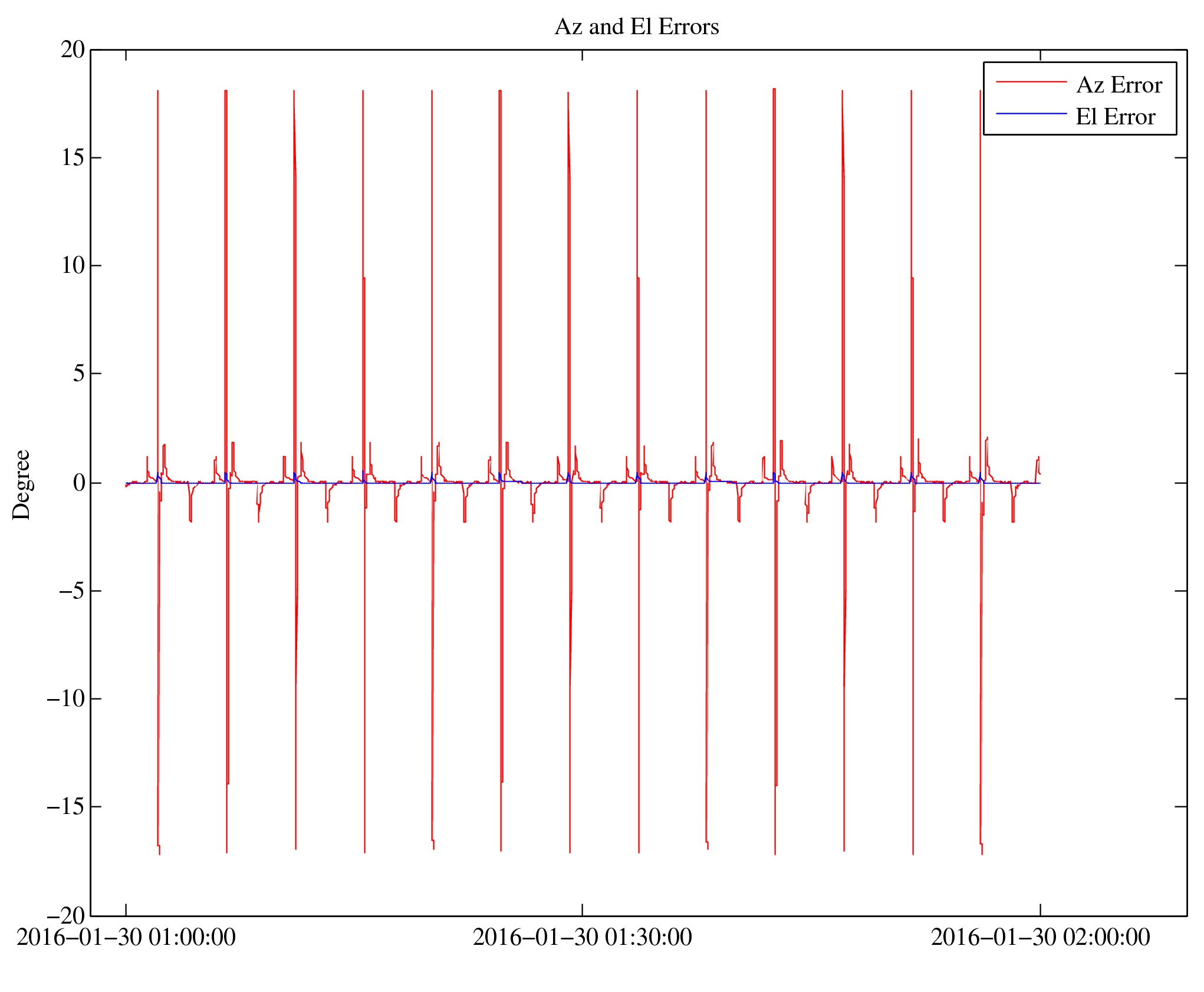Click the y-axis tick label −15

pos(66,807)
